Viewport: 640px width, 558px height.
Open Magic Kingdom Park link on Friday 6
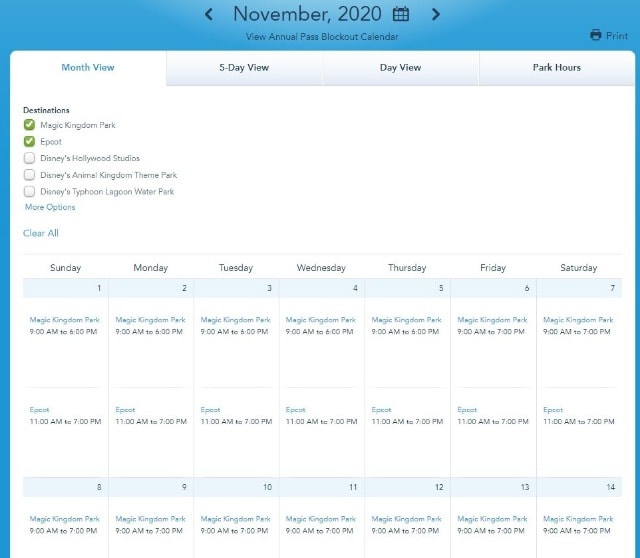tap(492, 320)
